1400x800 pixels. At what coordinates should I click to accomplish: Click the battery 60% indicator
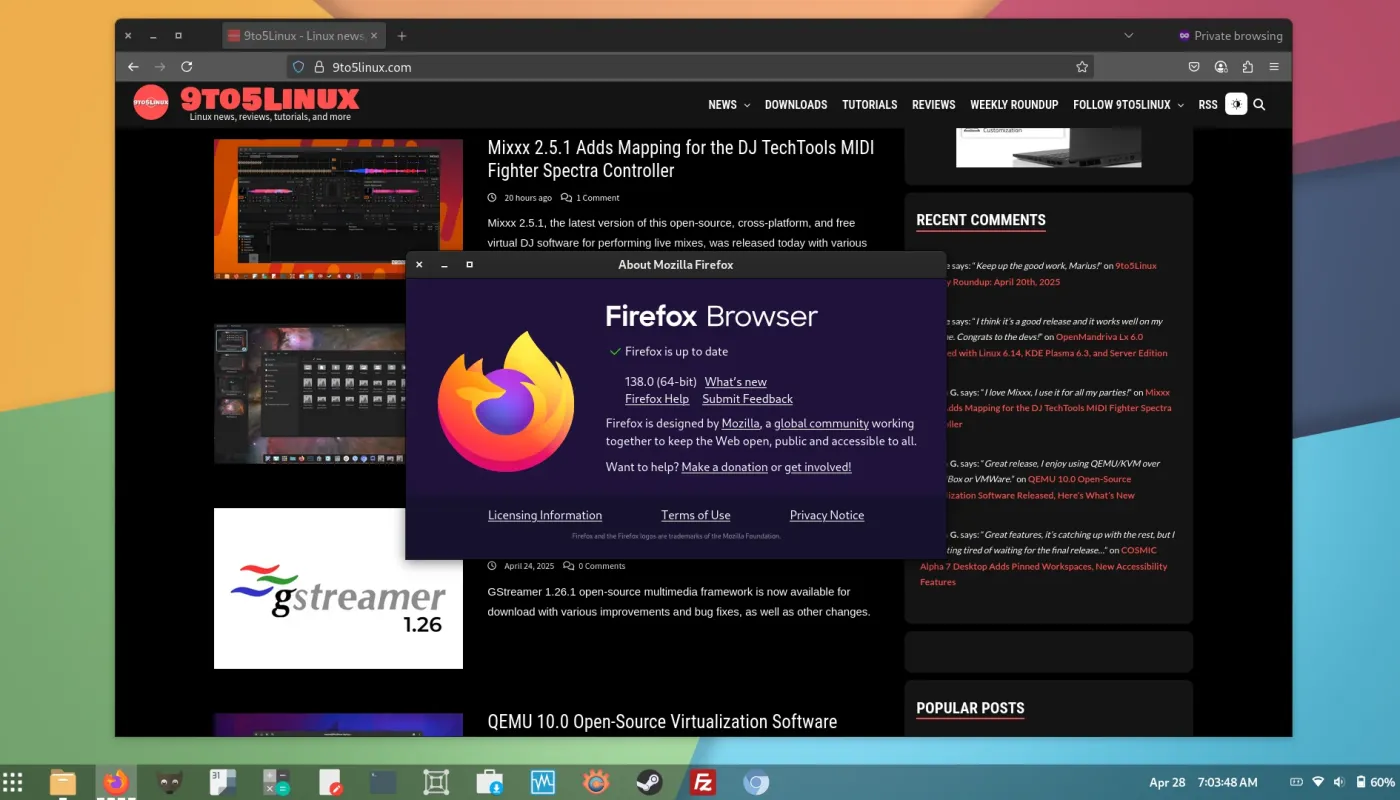click(1376, 782)
